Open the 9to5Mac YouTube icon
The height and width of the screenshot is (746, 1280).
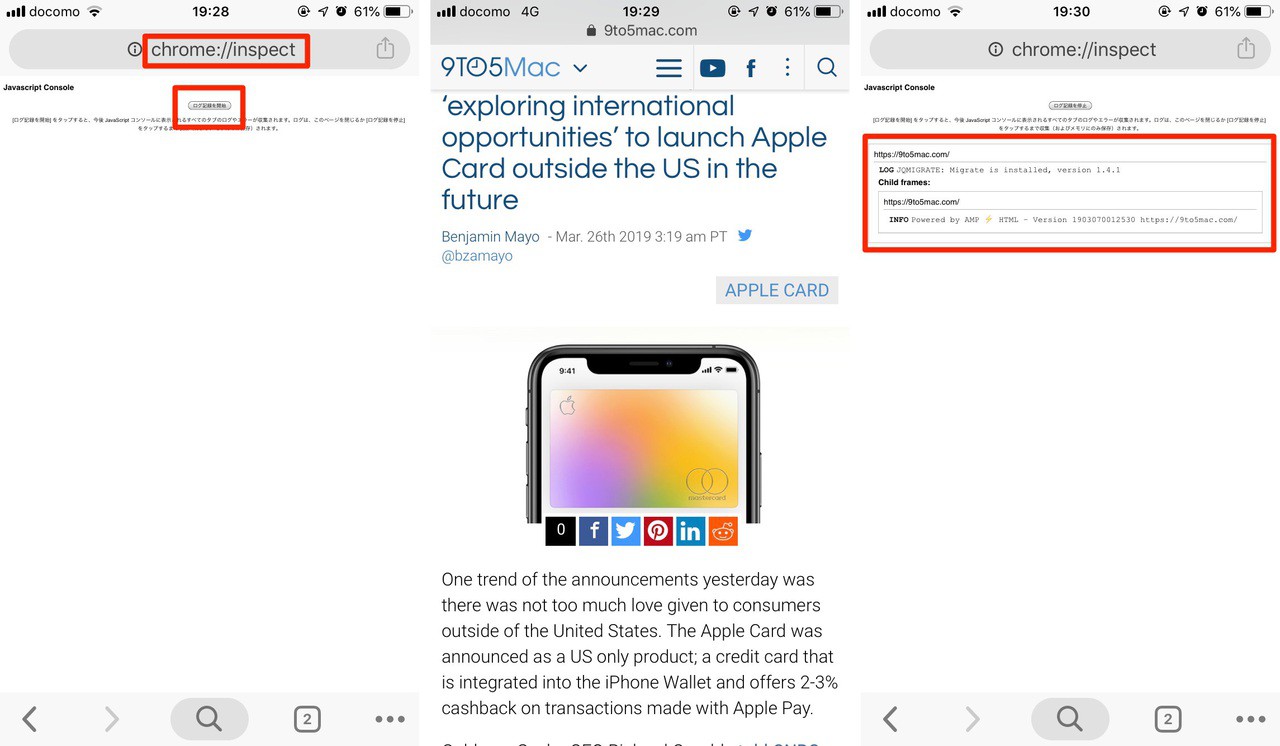click(x=712, y=68)
